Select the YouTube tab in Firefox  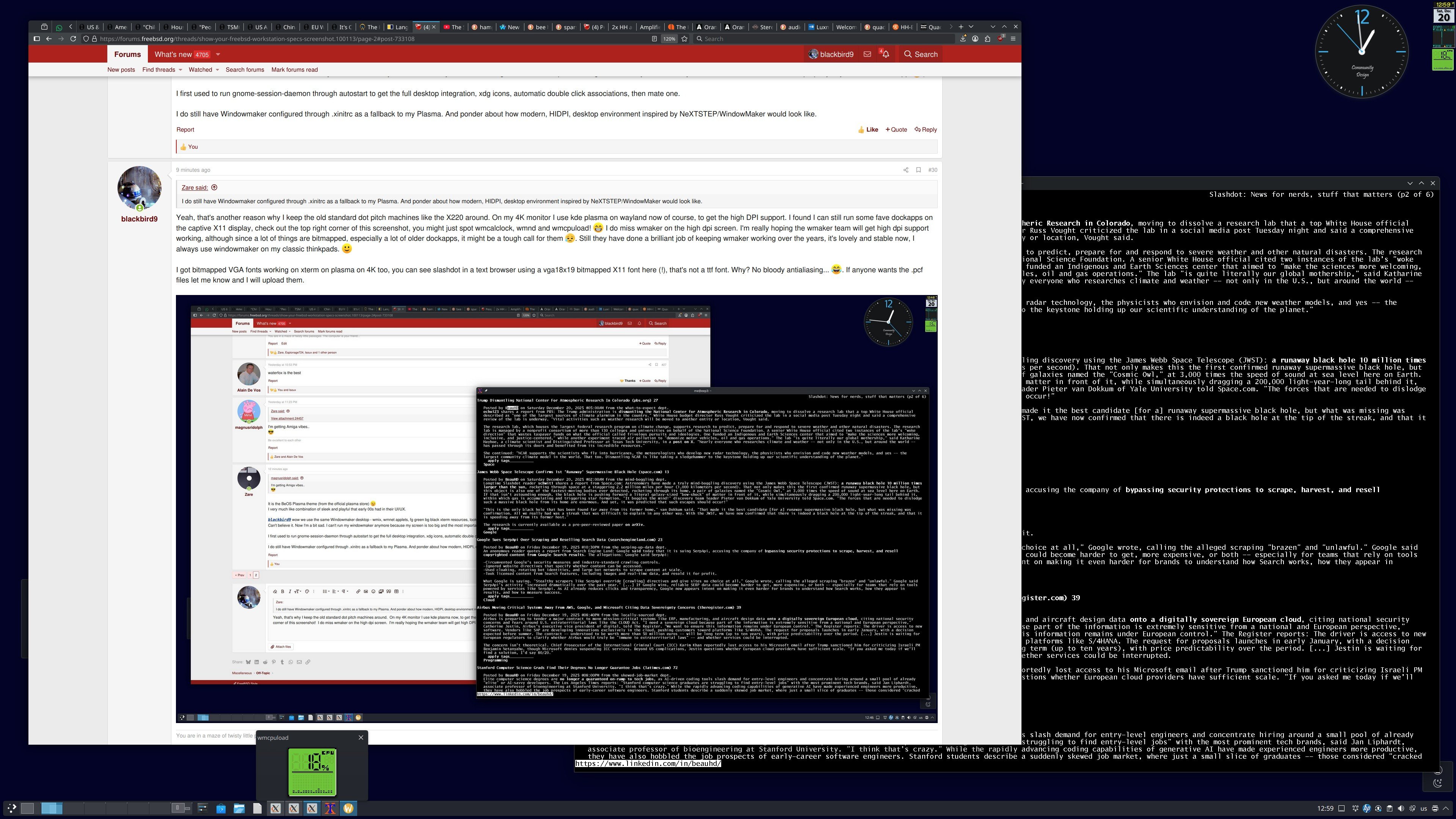click(454, 27)
